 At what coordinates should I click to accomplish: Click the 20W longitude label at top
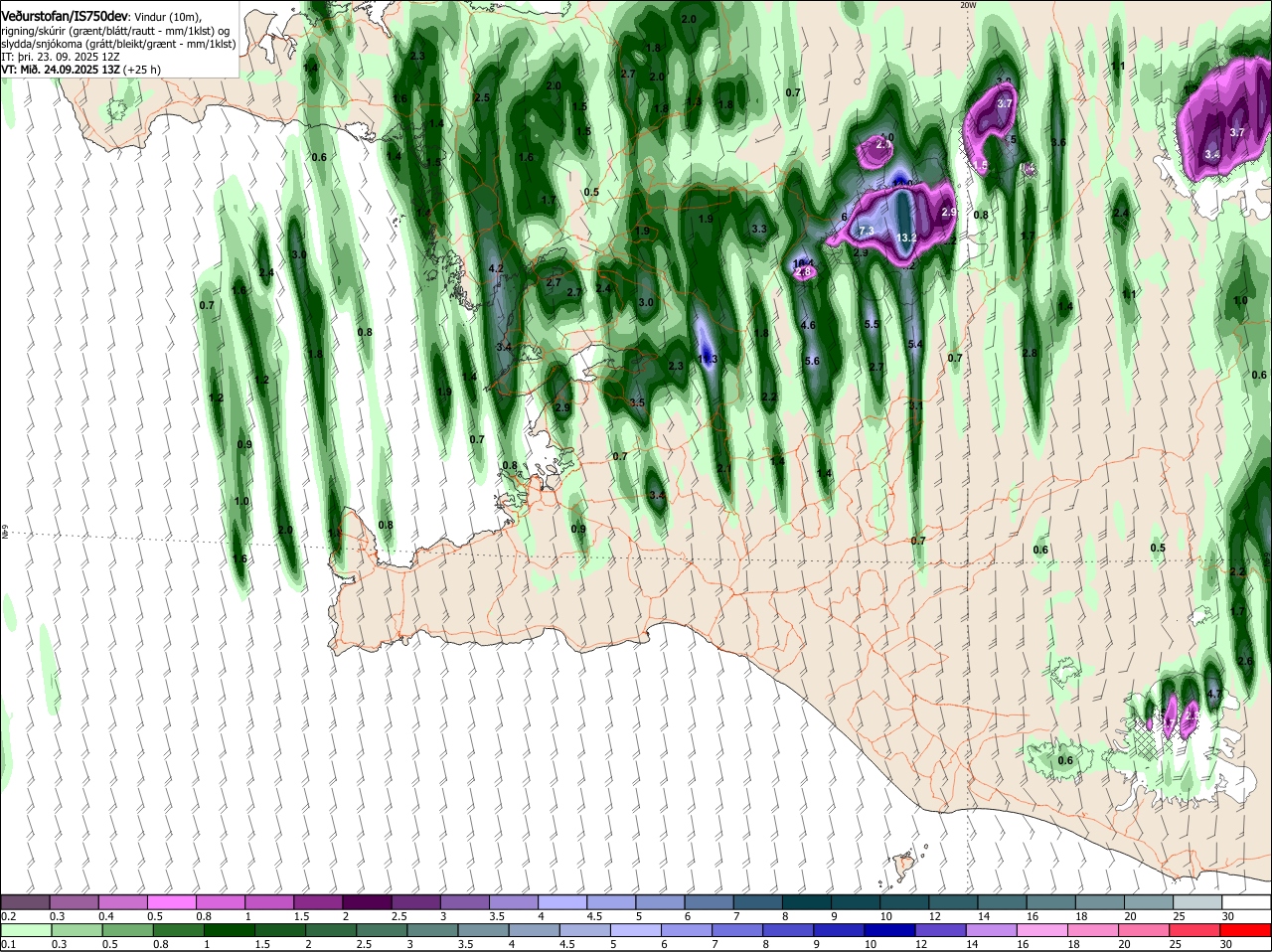[x=968, y=5]
